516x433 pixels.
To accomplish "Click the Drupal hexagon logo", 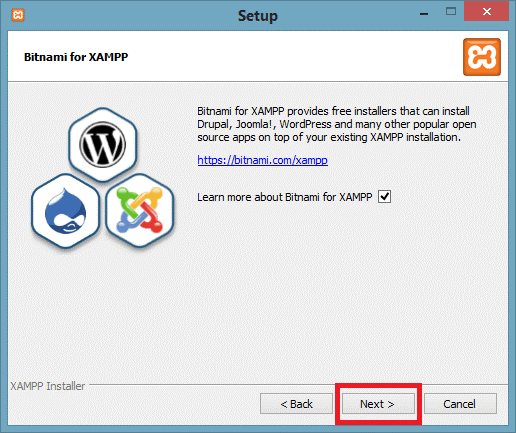I will (x=66, y=211).
